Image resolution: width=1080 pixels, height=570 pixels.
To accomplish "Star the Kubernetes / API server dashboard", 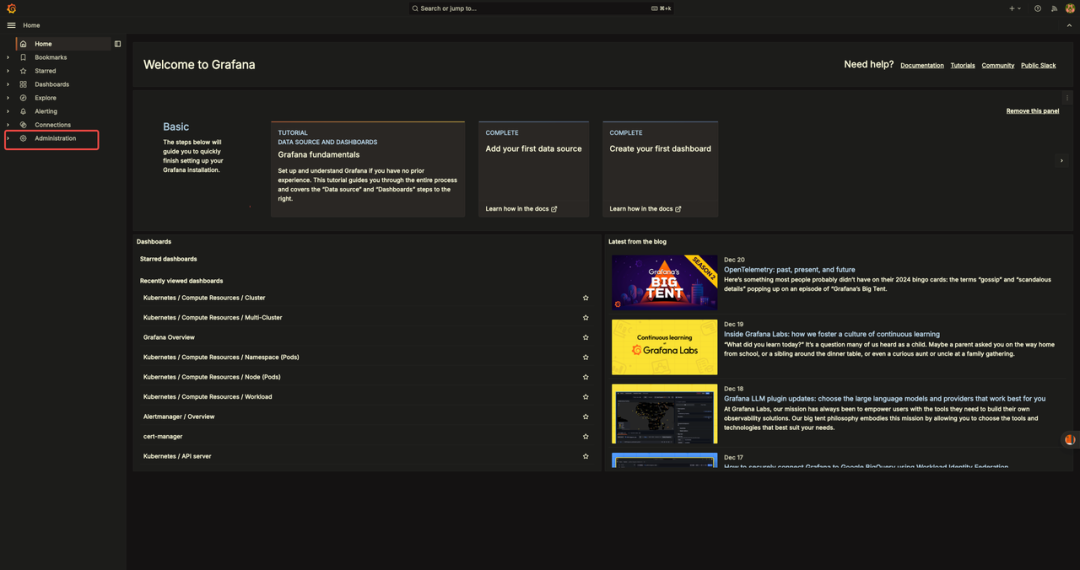I will coord(586,456).
